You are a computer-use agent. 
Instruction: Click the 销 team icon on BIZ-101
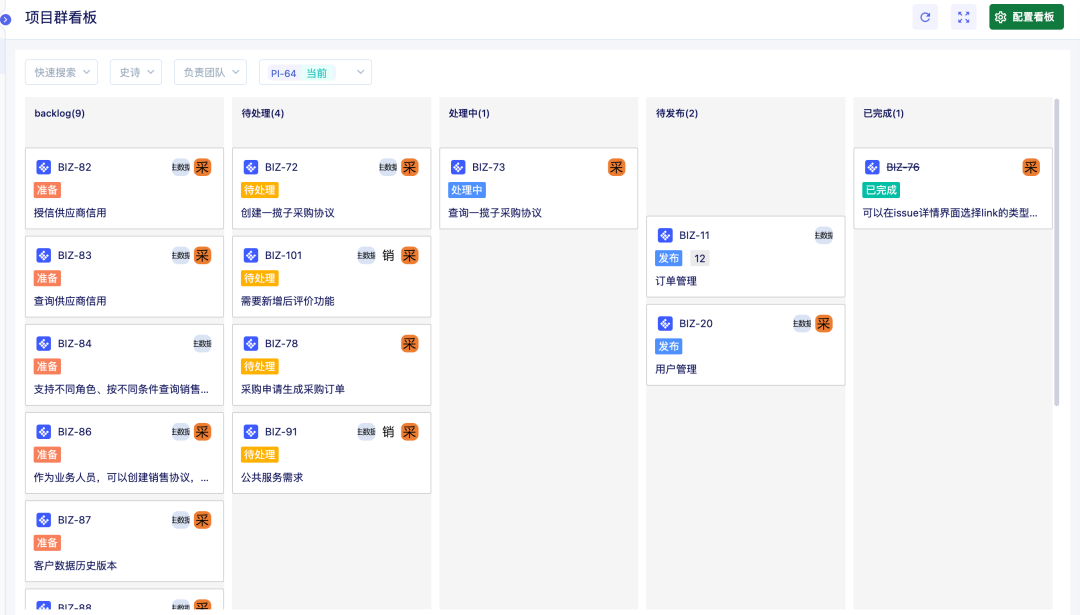tap(388, 255)
